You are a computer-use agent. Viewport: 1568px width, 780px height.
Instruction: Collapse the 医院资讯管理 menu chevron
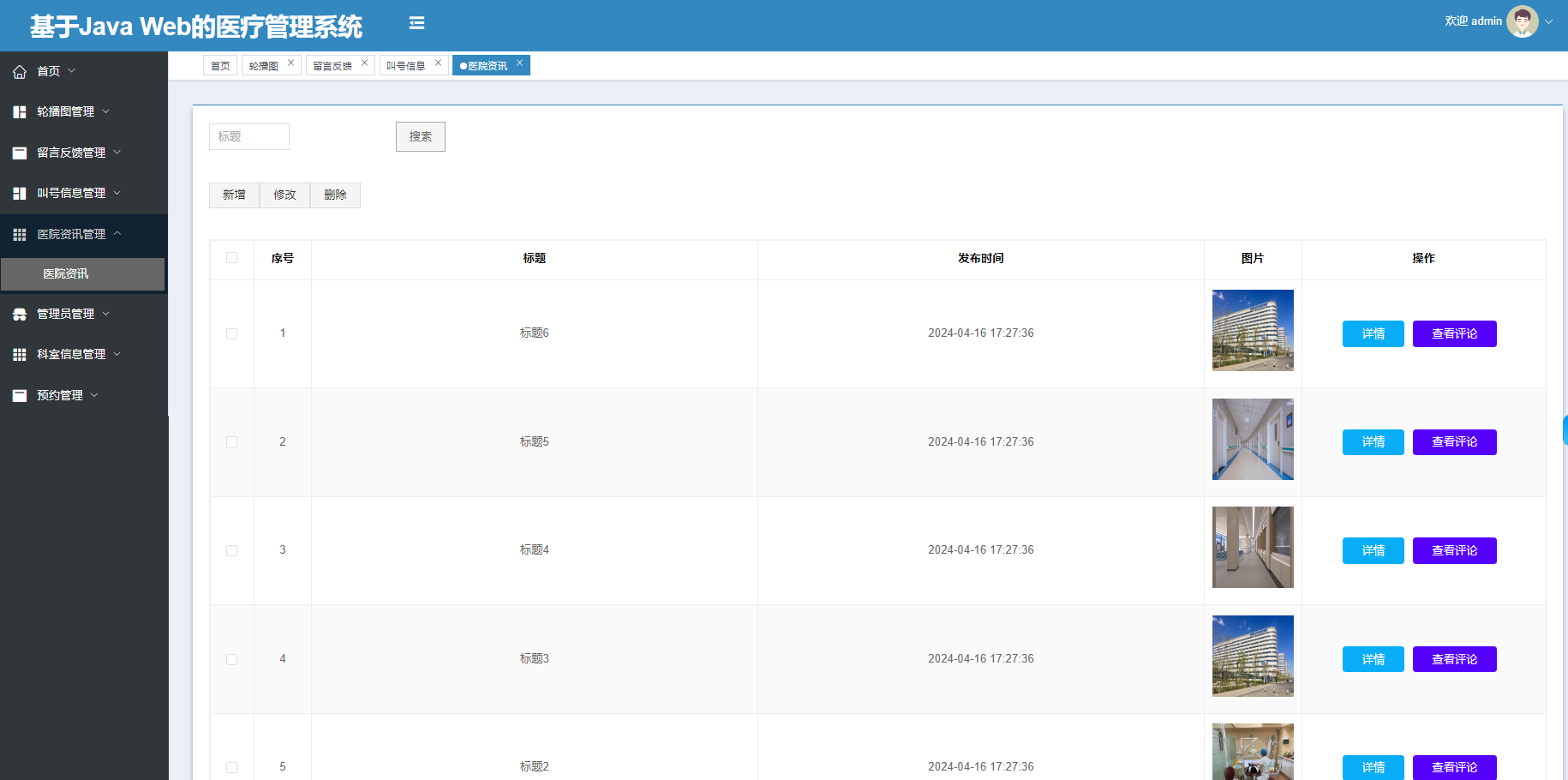point(117,233)
